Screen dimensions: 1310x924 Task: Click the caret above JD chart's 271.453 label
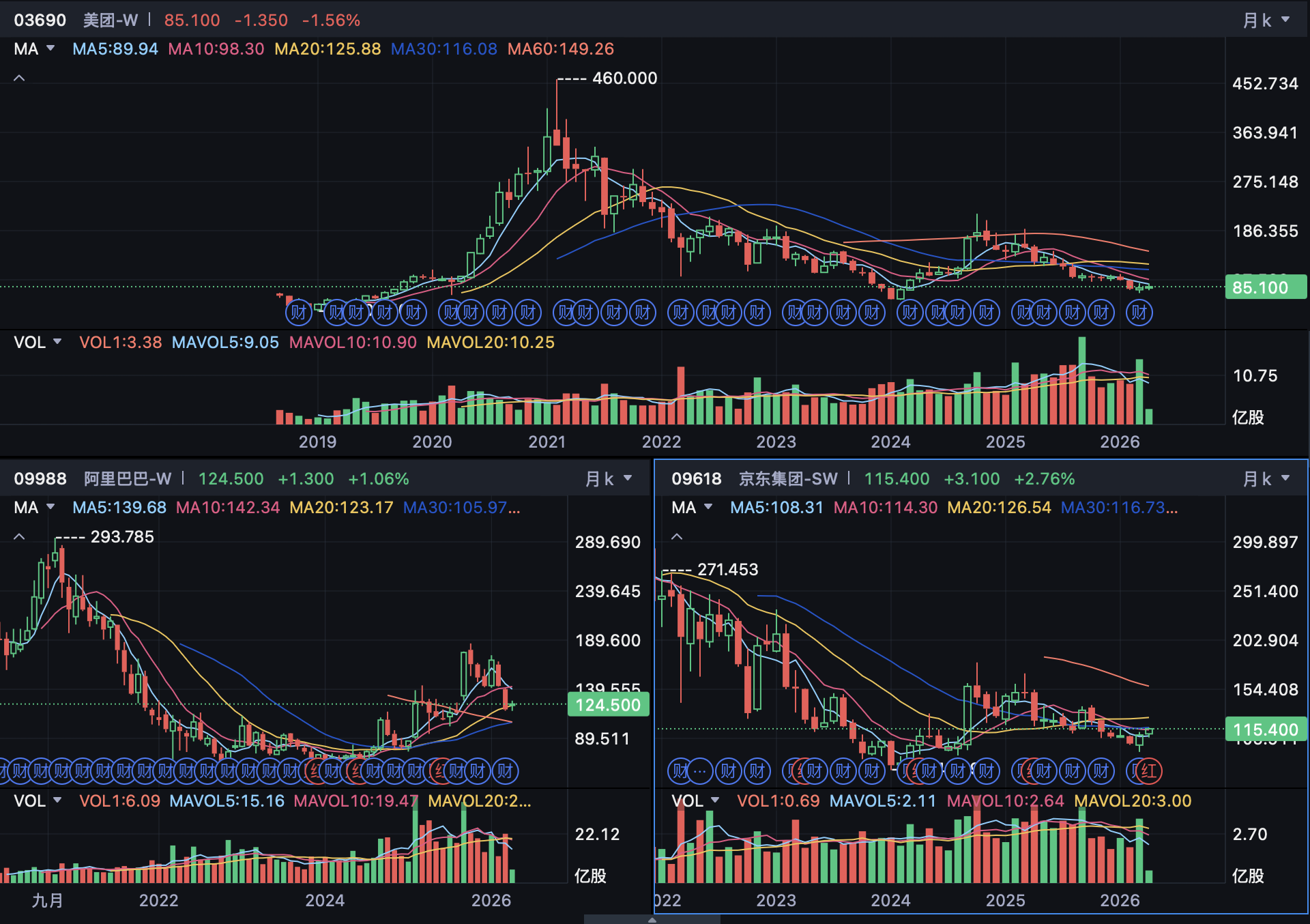pos(677,537)
